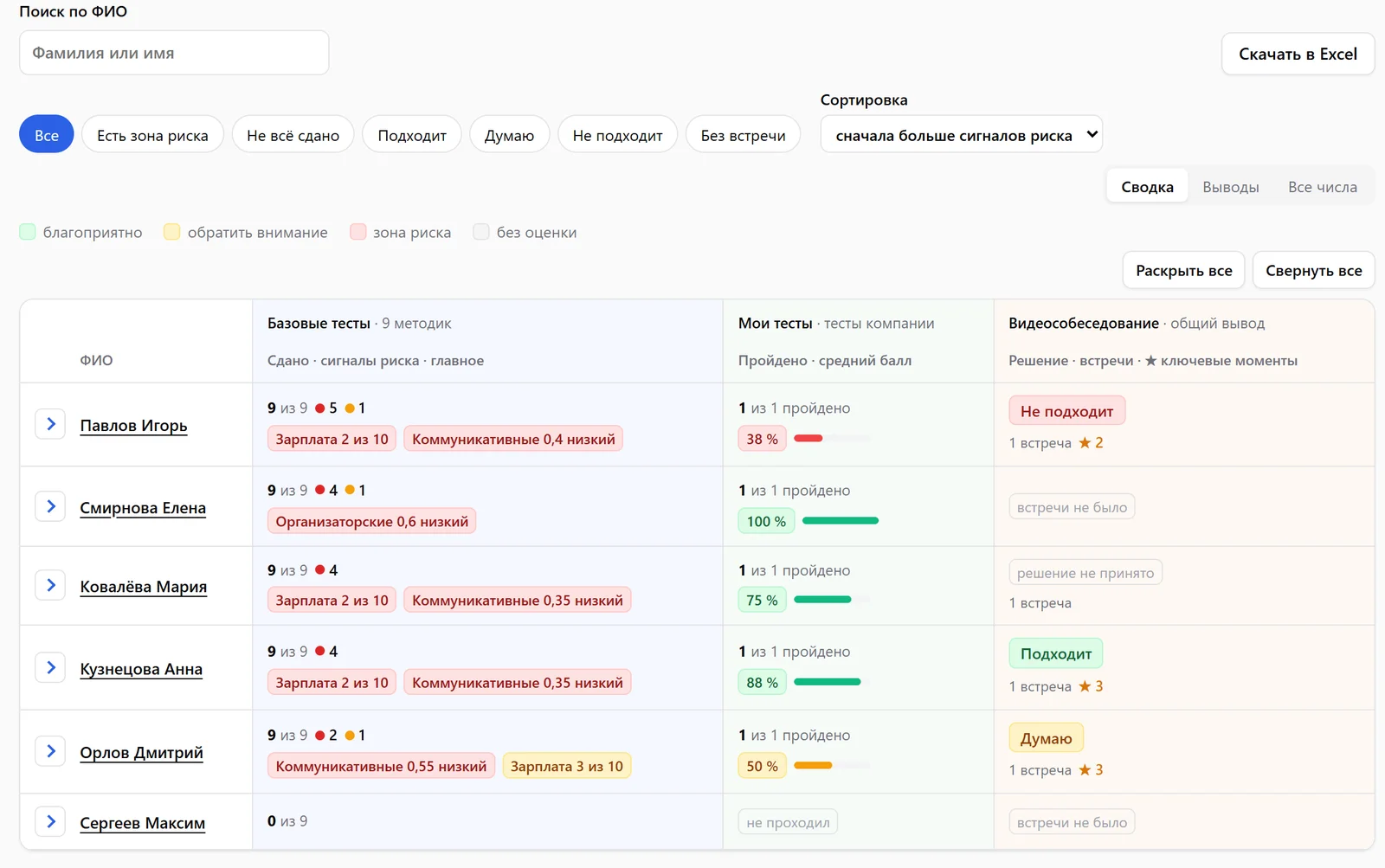The width and height of the screenshot is (1385, 868).
Task: Expand the Смирнова Елена row
Action: click(x=50, y=506)
